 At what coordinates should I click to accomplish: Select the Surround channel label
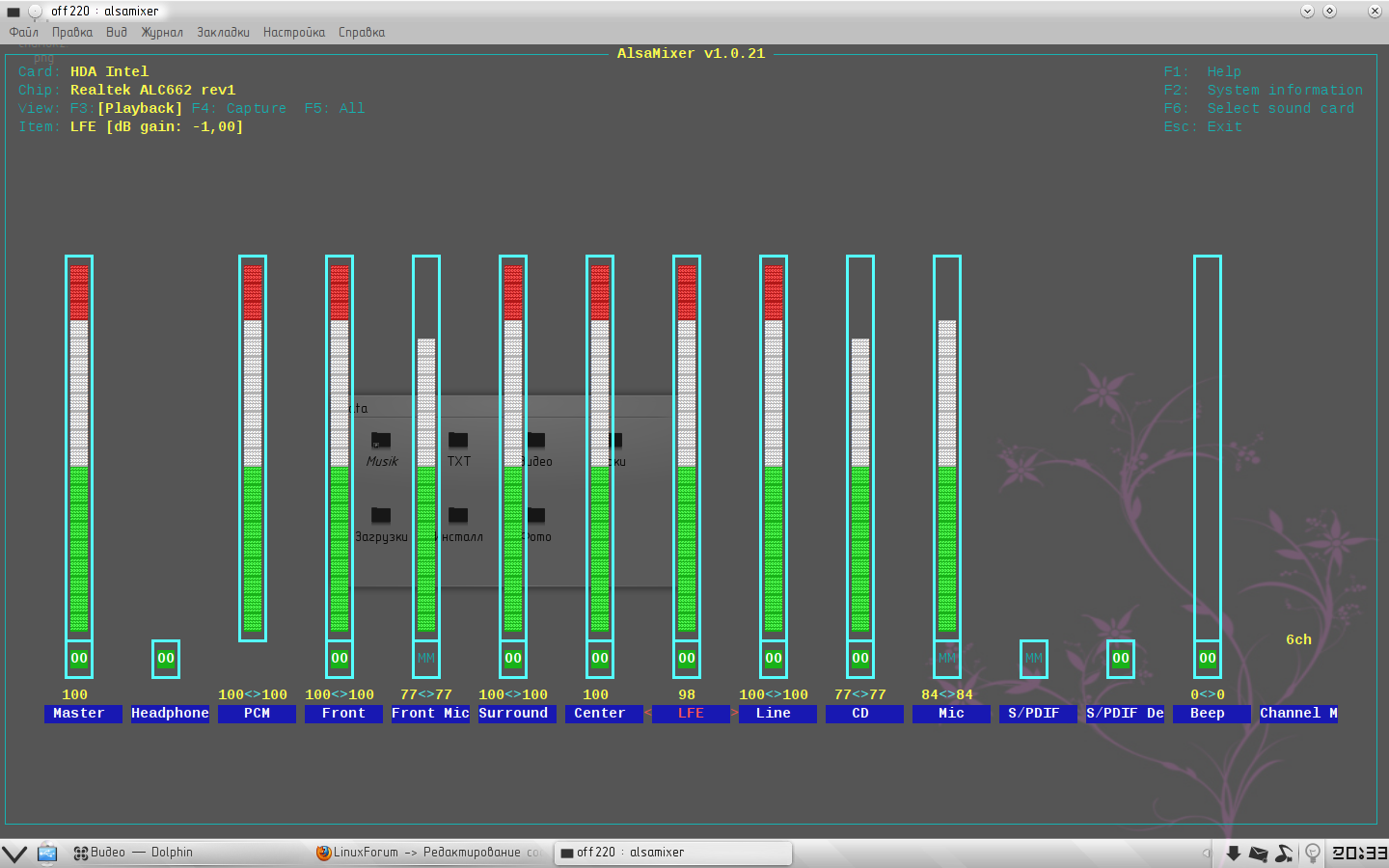(513, 714)
